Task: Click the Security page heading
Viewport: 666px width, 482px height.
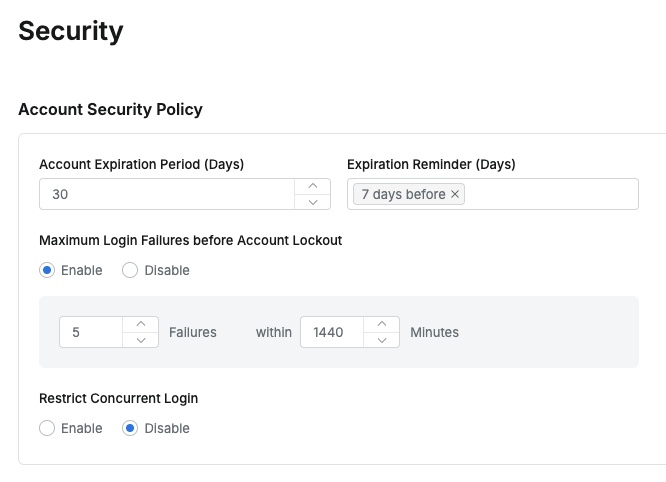Action: click(x=71, y=31)
